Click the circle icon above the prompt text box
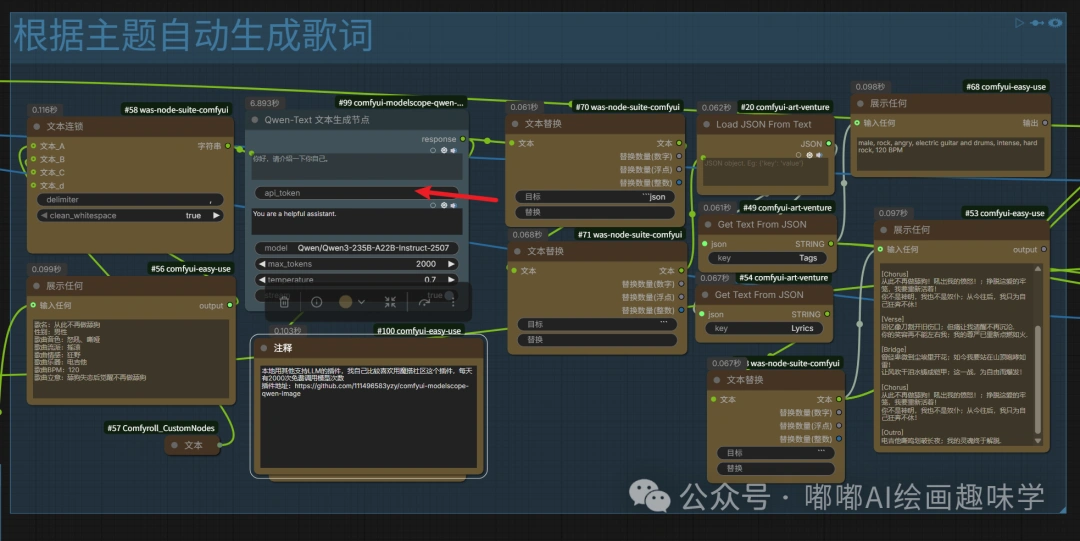The image size is (1080, 541). pos(433,150)
